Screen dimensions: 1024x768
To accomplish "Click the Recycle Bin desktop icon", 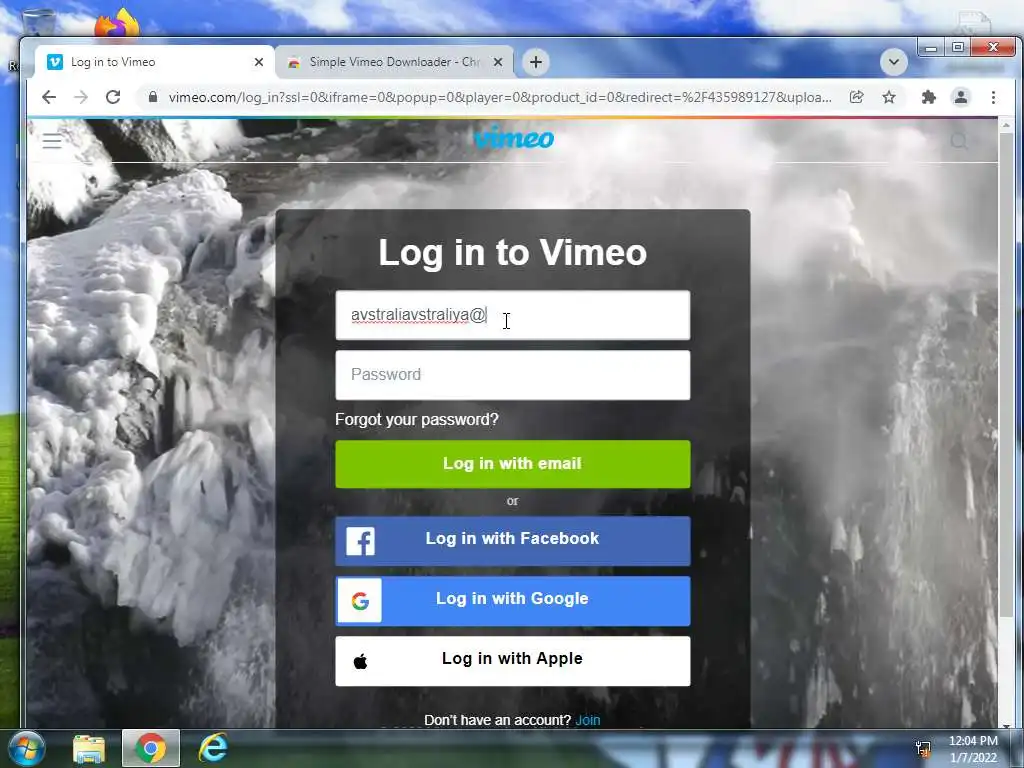I will pos(39,22).
